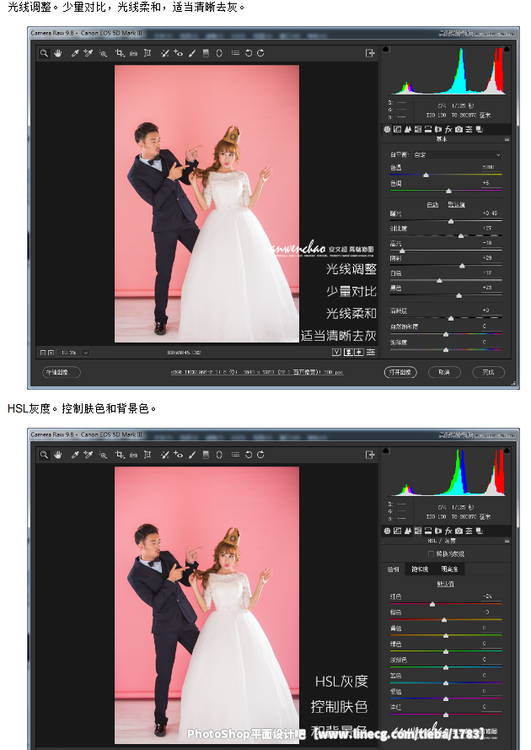This screenshot has height=750, width=531.
Task: Select the Hand tool in the HSL window
Action: tap(58, 454)
